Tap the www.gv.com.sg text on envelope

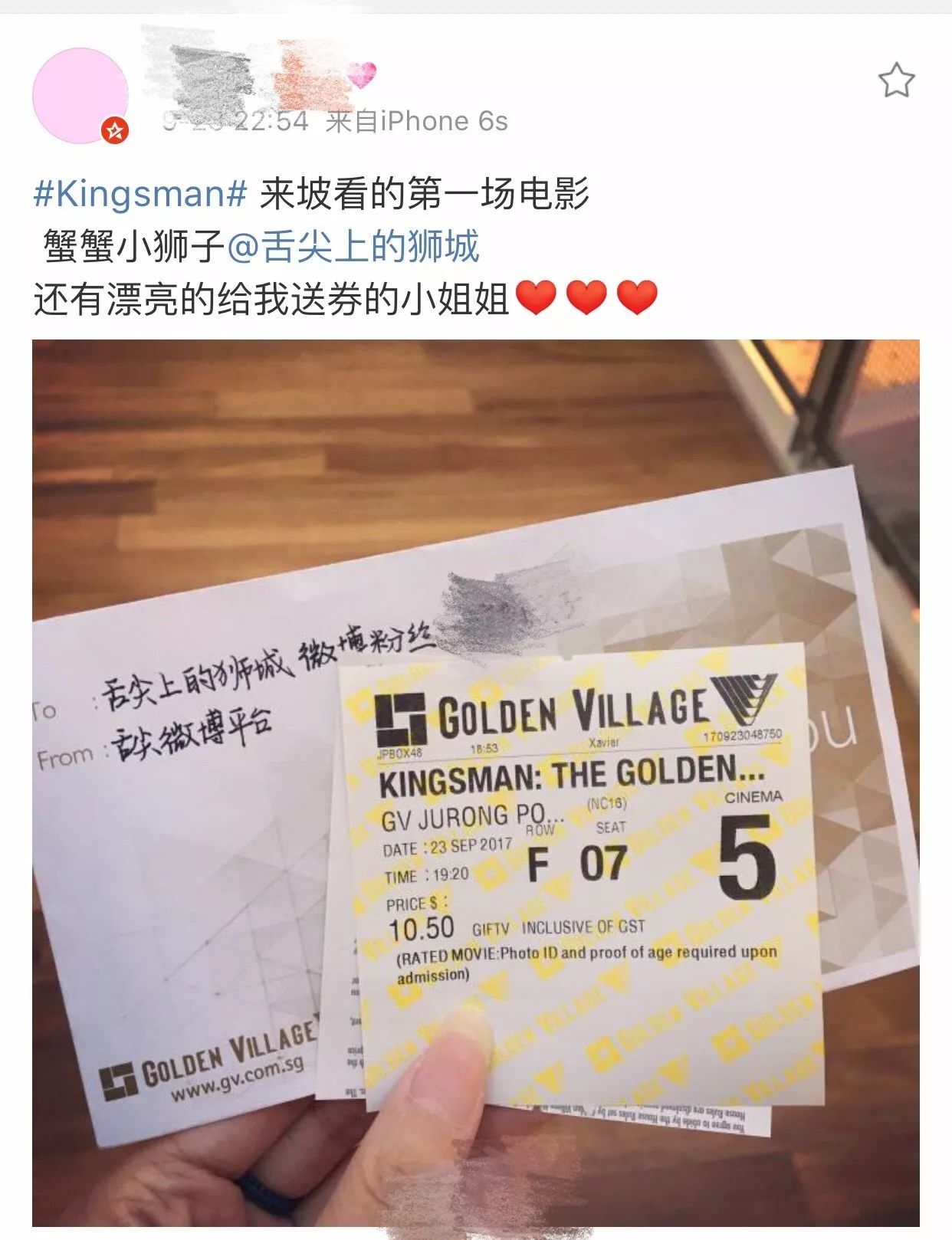coord(236,1078)
